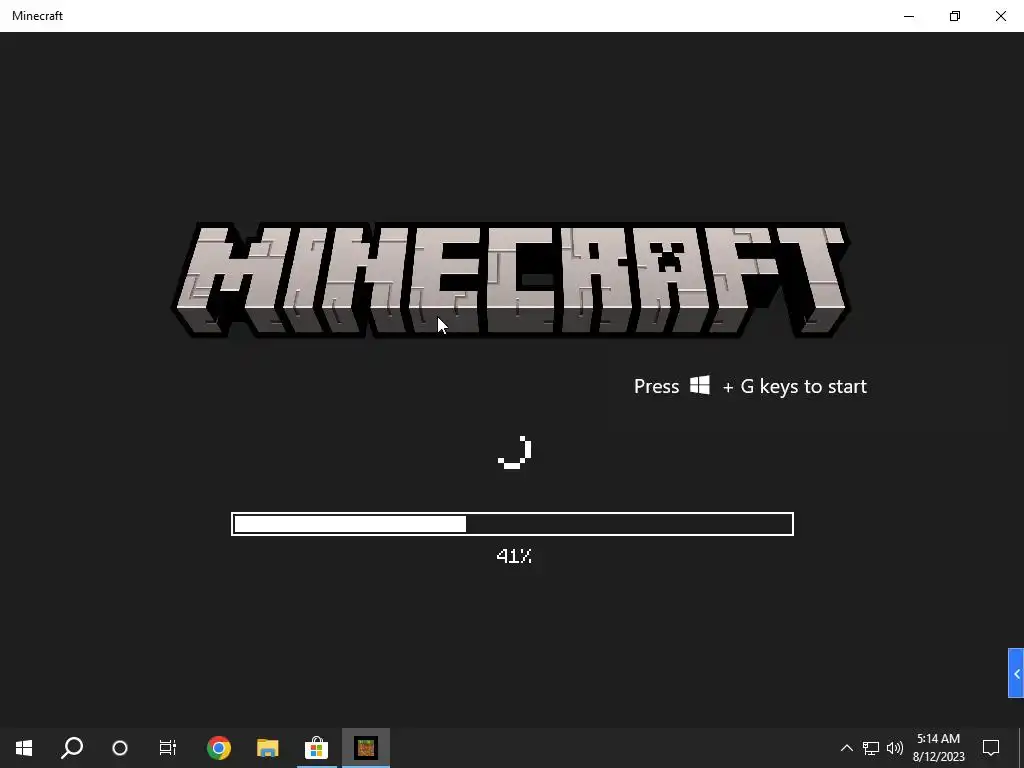
Task: Click the Windows key logo in hint
Action: click(x=700, y=385)
